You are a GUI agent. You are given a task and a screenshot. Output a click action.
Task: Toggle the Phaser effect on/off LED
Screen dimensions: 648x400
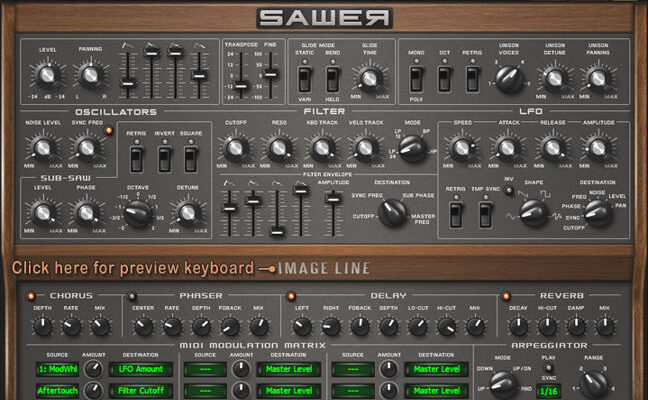[x=131, y=296]
